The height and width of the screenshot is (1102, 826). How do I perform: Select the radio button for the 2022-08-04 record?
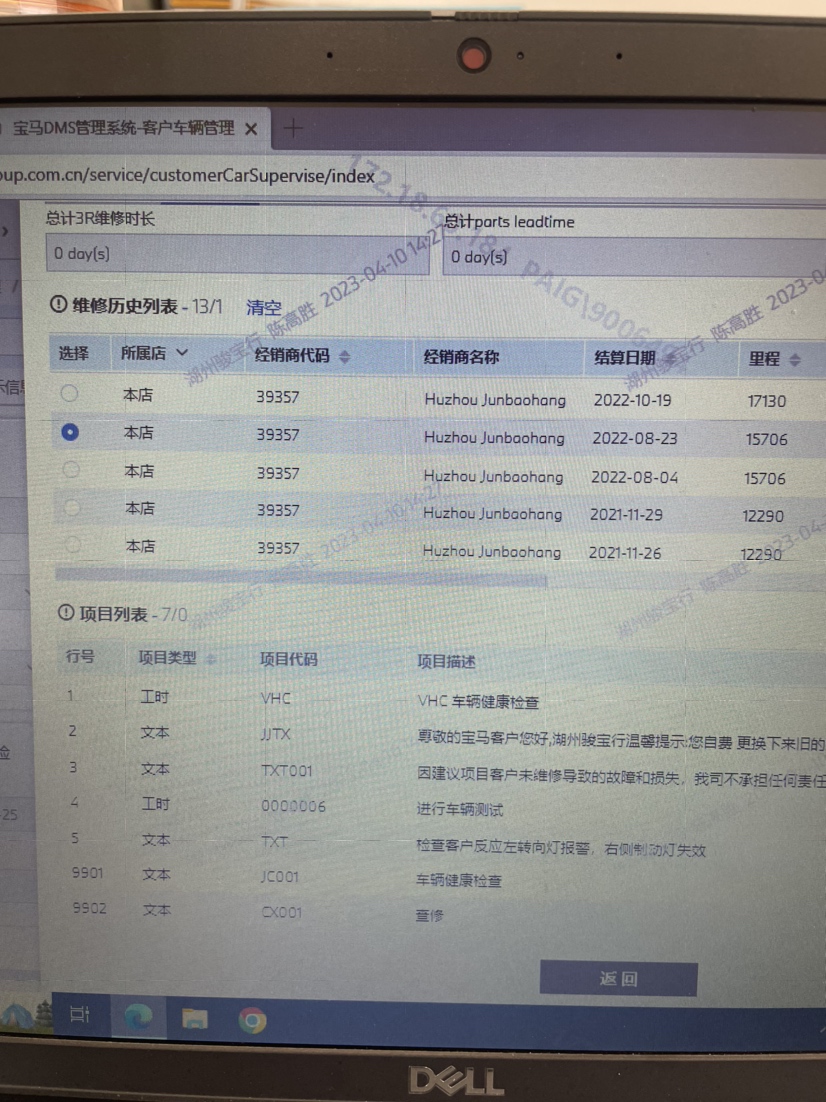point(71,469)
